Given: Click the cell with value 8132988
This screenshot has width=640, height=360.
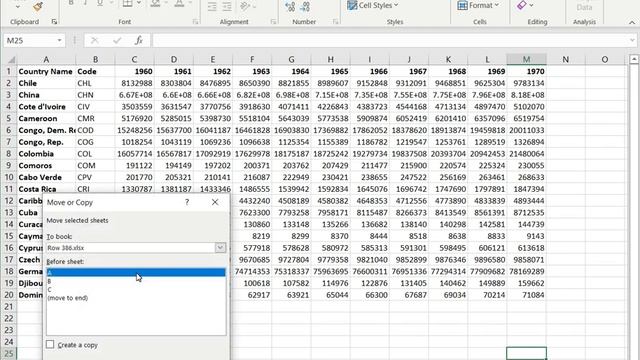Looking at the screenshot, I should (134, 83).
